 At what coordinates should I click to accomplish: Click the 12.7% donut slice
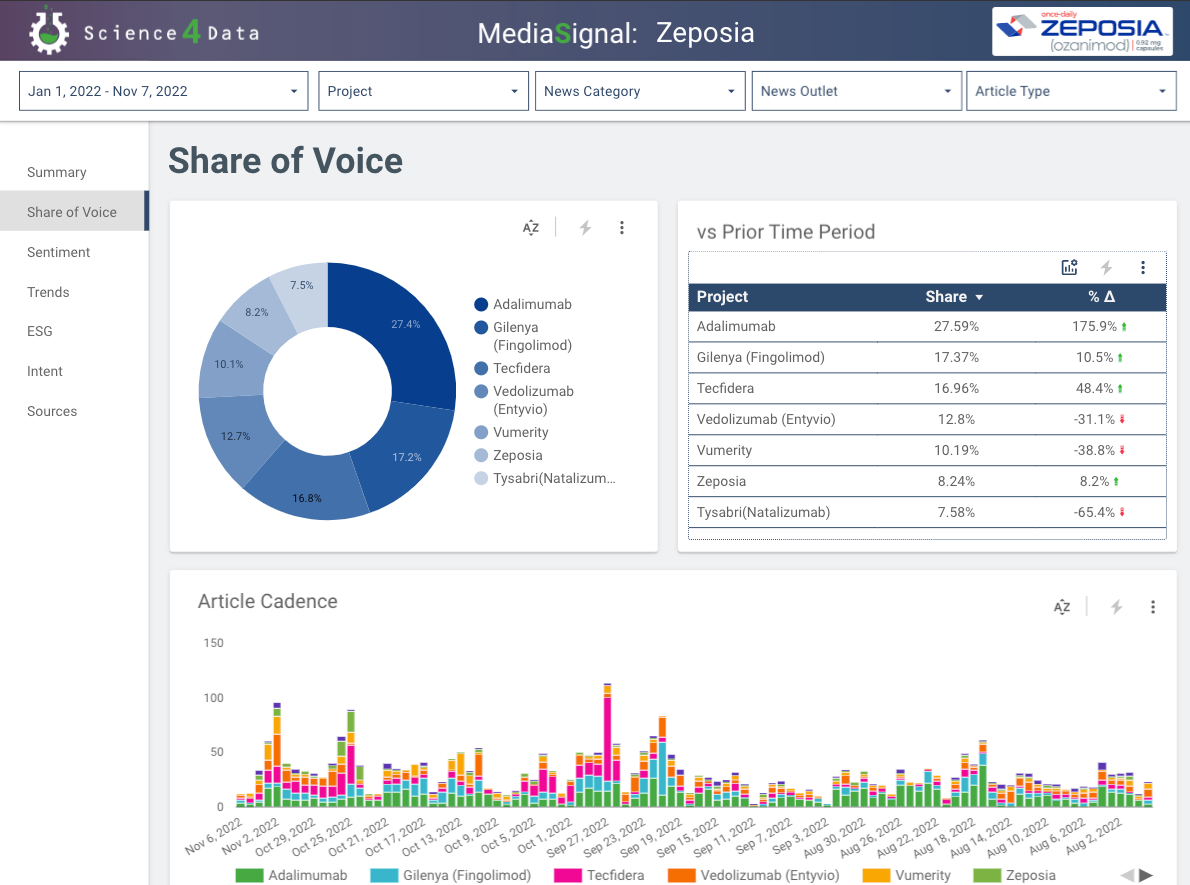(235, 436)
